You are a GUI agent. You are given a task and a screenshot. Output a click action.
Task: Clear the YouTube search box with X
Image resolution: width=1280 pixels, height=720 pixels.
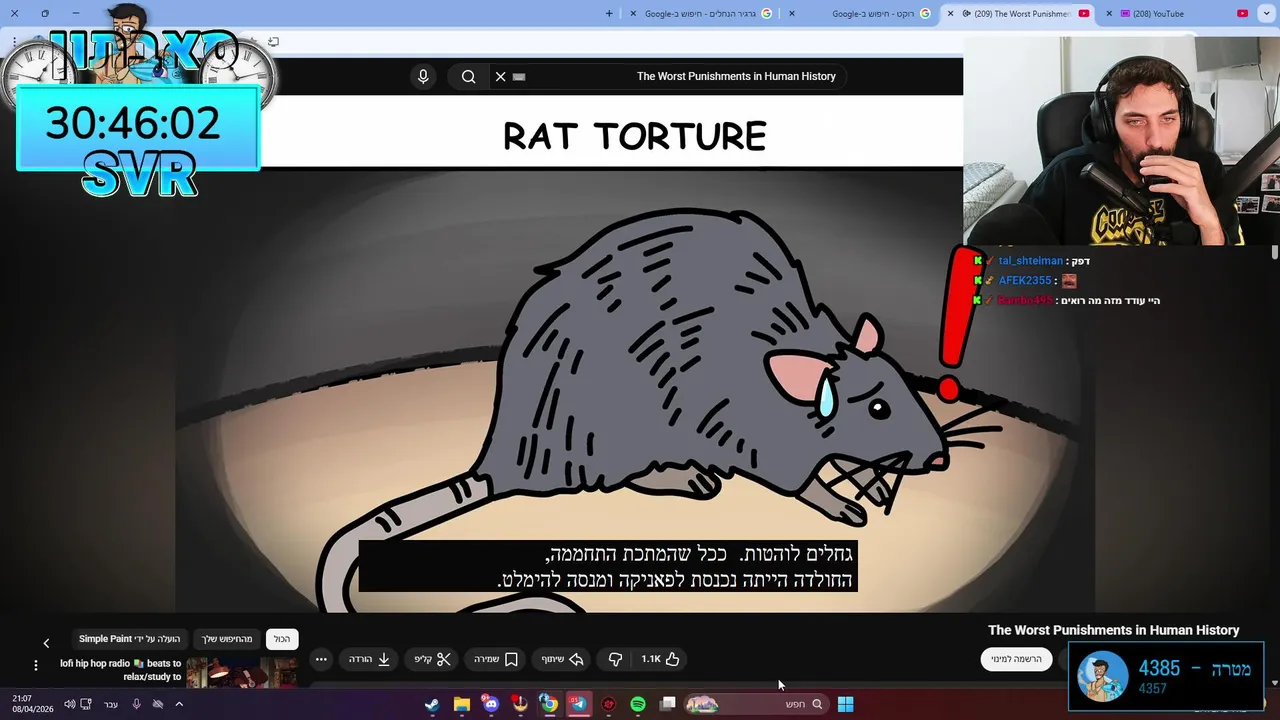(x=501, y=76)
